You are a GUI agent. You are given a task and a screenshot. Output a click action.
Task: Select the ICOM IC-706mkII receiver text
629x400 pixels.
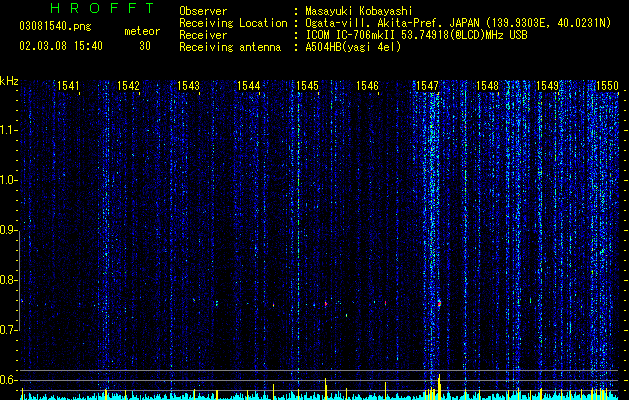coord(416,35)
